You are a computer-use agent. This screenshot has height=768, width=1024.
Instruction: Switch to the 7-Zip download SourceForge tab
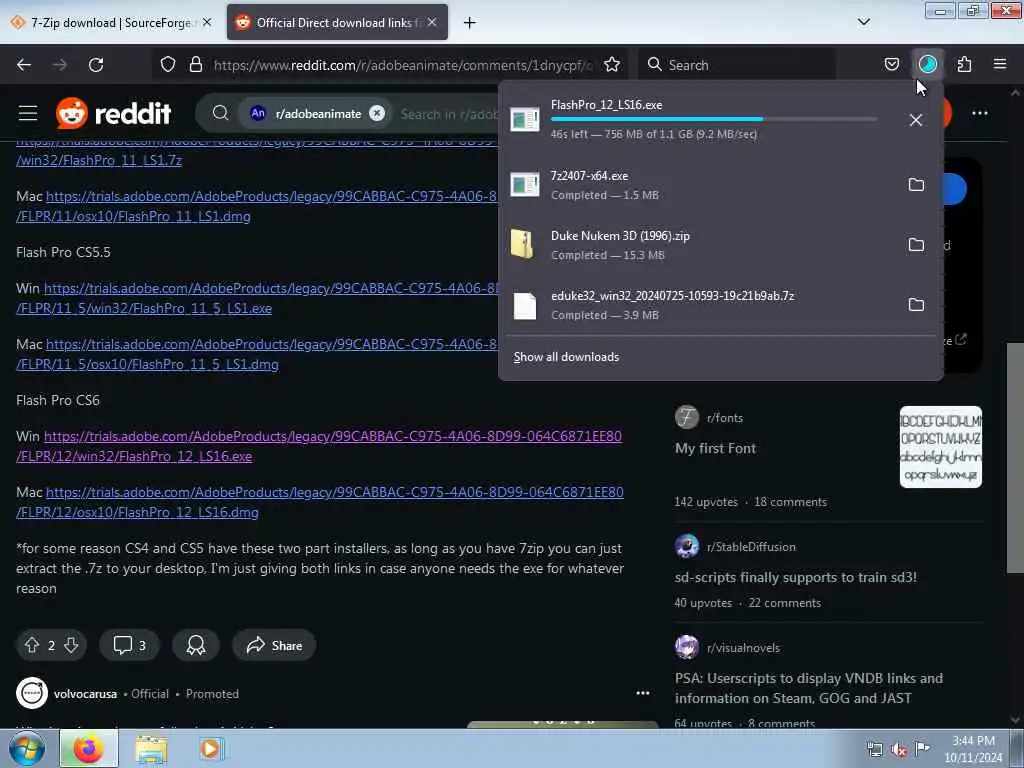click(x=112, y=23)
